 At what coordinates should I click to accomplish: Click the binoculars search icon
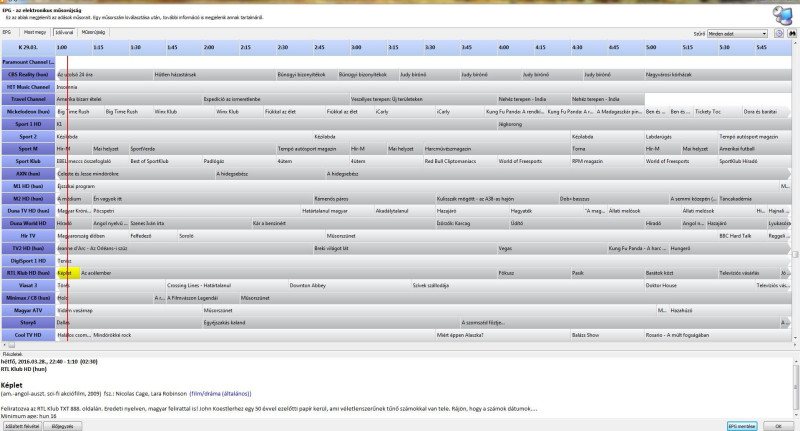792,33
